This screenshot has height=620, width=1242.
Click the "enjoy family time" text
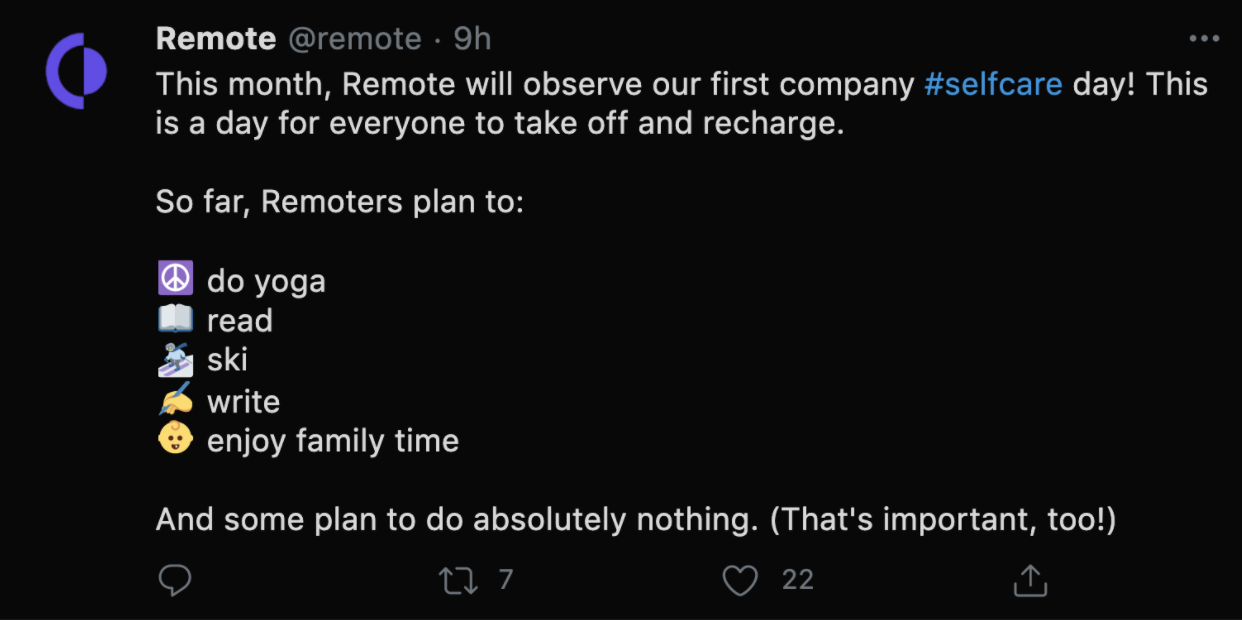(x=332, y=441)
